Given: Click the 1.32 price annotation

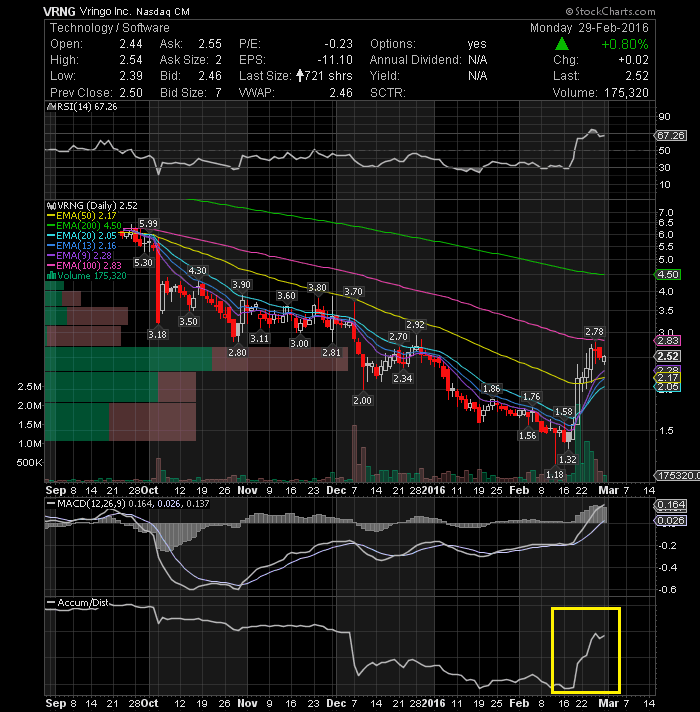Looking at the screenshot, I should pos(567,460).
